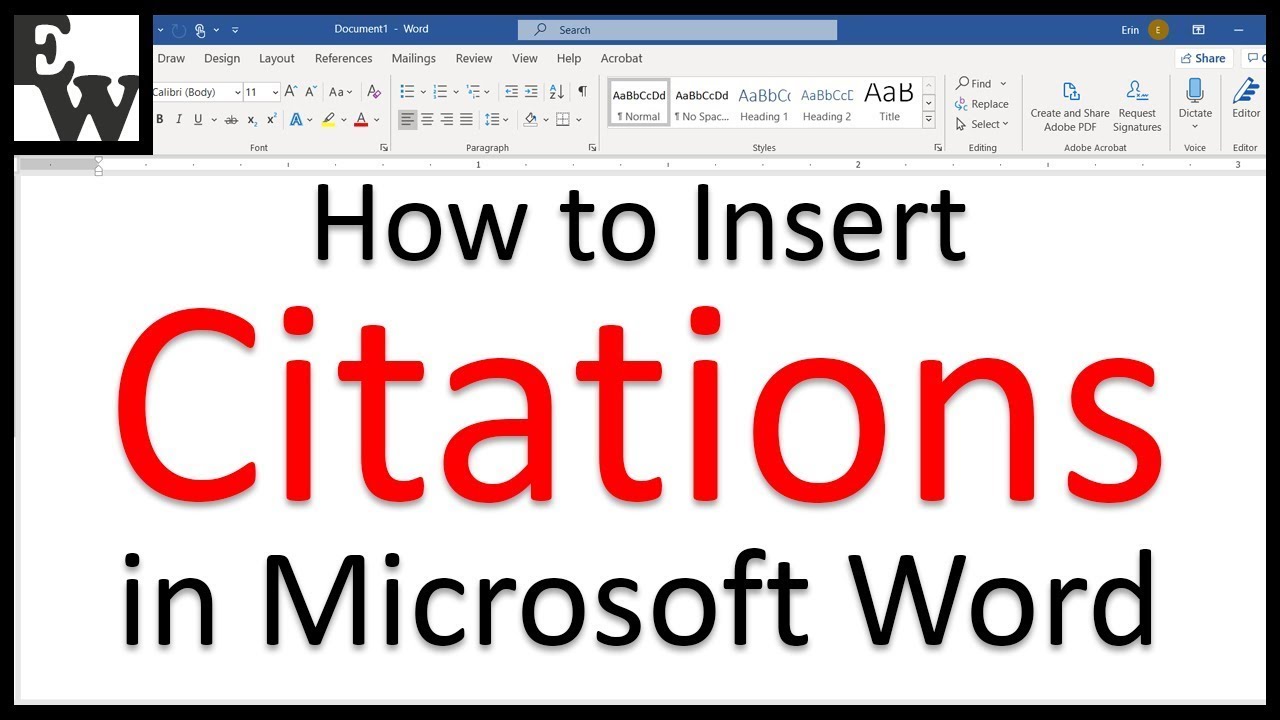Click the Search box in title bar

[677, 30]
